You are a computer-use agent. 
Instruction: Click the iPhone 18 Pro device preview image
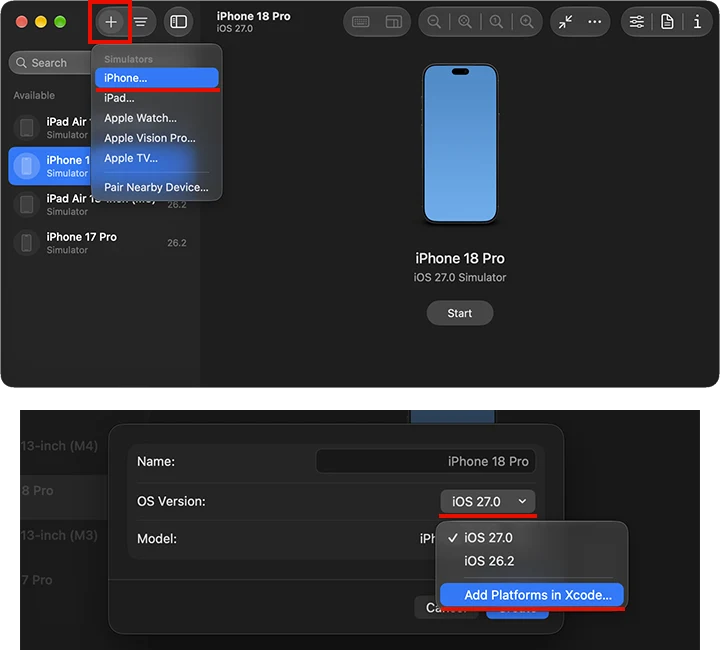tap(460, 144)
